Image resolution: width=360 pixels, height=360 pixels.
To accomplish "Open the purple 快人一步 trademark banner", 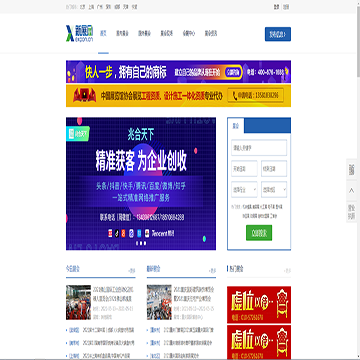I will pyautogui.click(x=178, y=72).
